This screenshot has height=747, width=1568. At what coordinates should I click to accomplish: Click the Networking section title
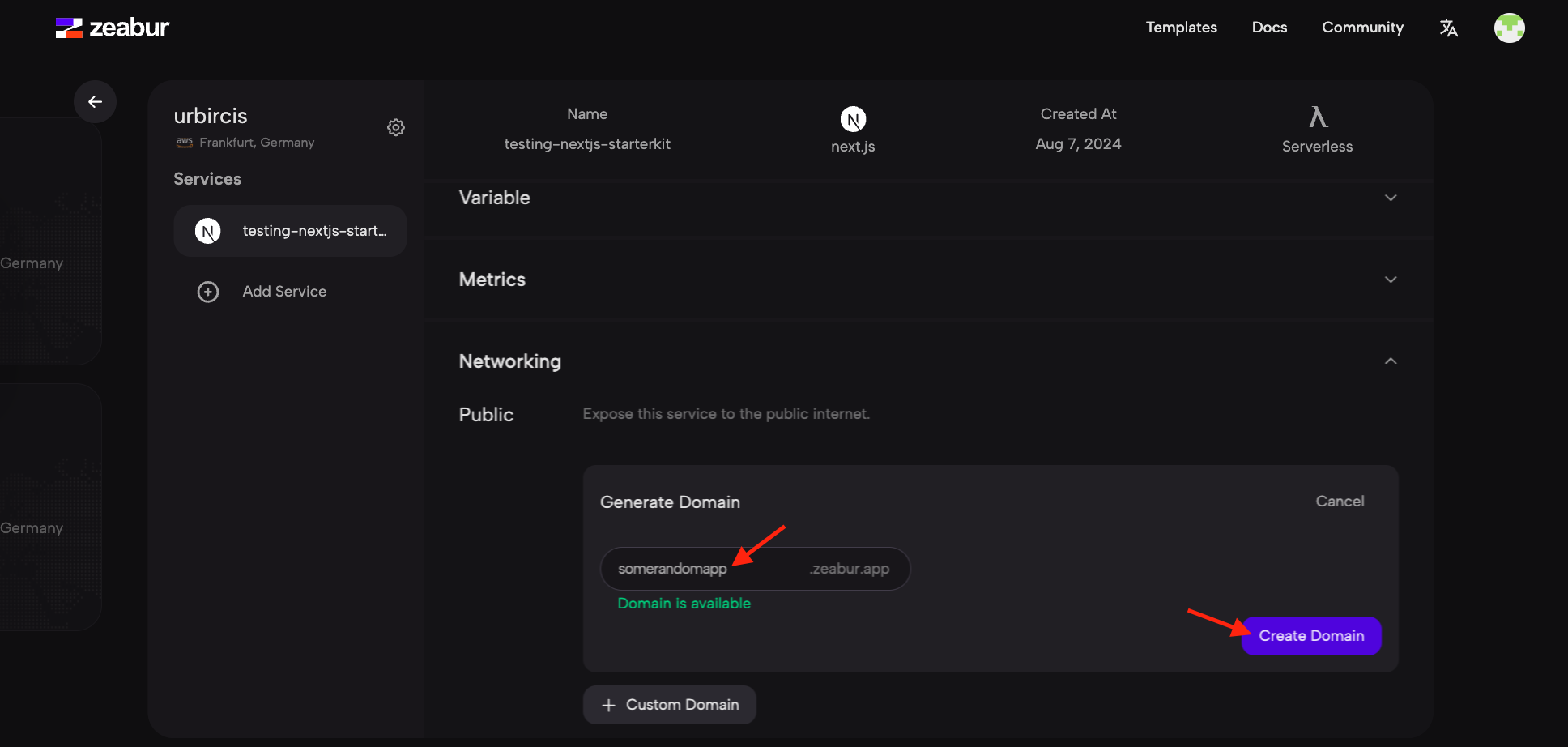click(509, 361)
